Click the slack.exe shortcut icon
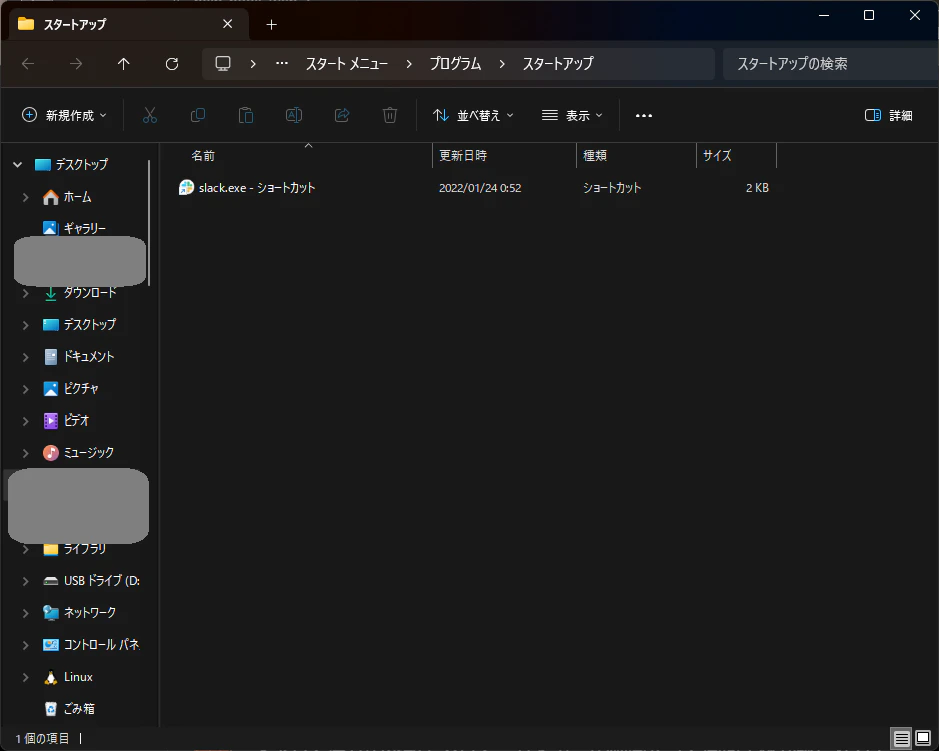Screen dimensions: 939x751 tap(186, 187)
